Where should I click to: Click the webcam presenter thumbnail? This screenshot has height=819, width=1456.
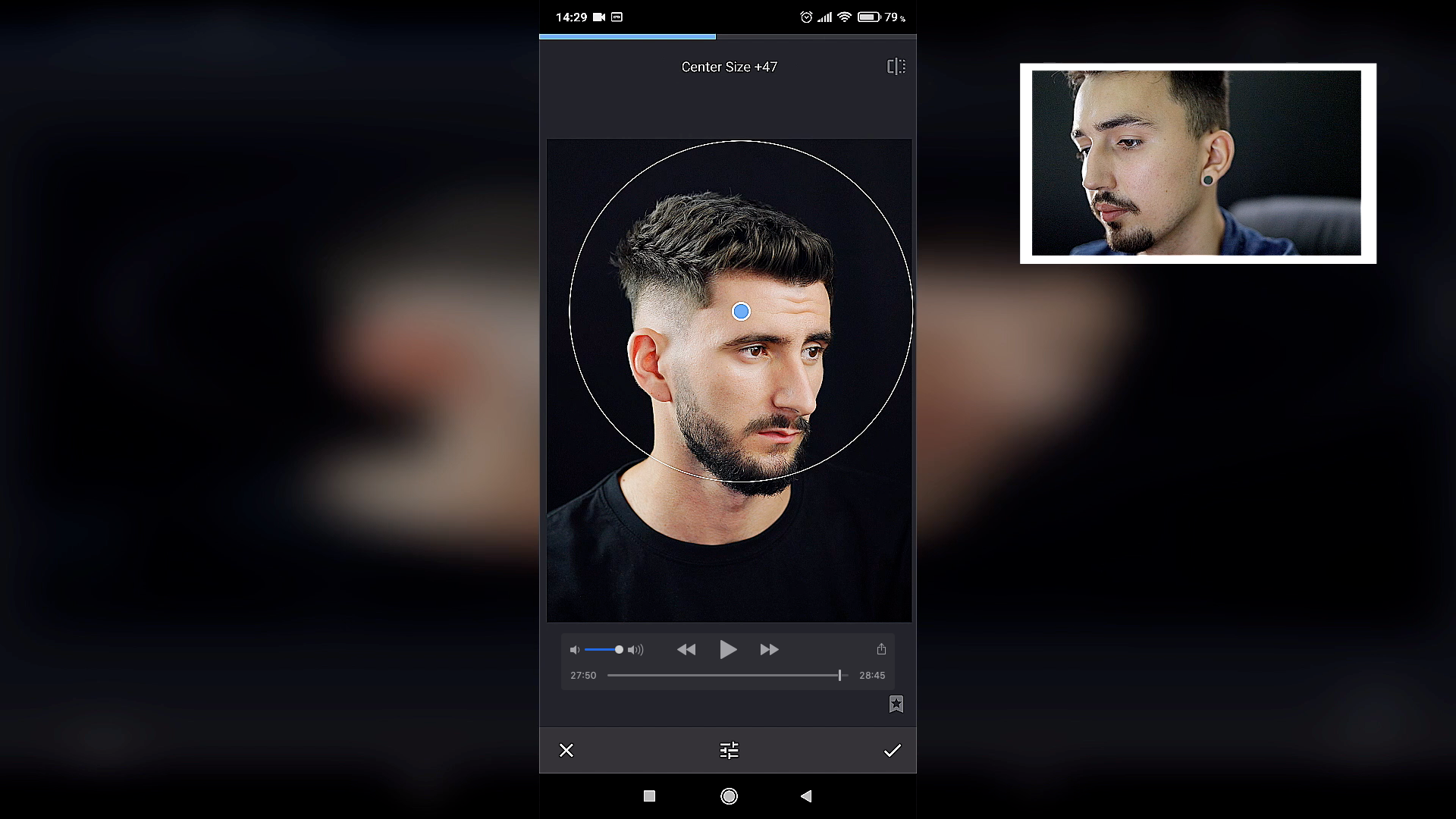point(1197,163)
